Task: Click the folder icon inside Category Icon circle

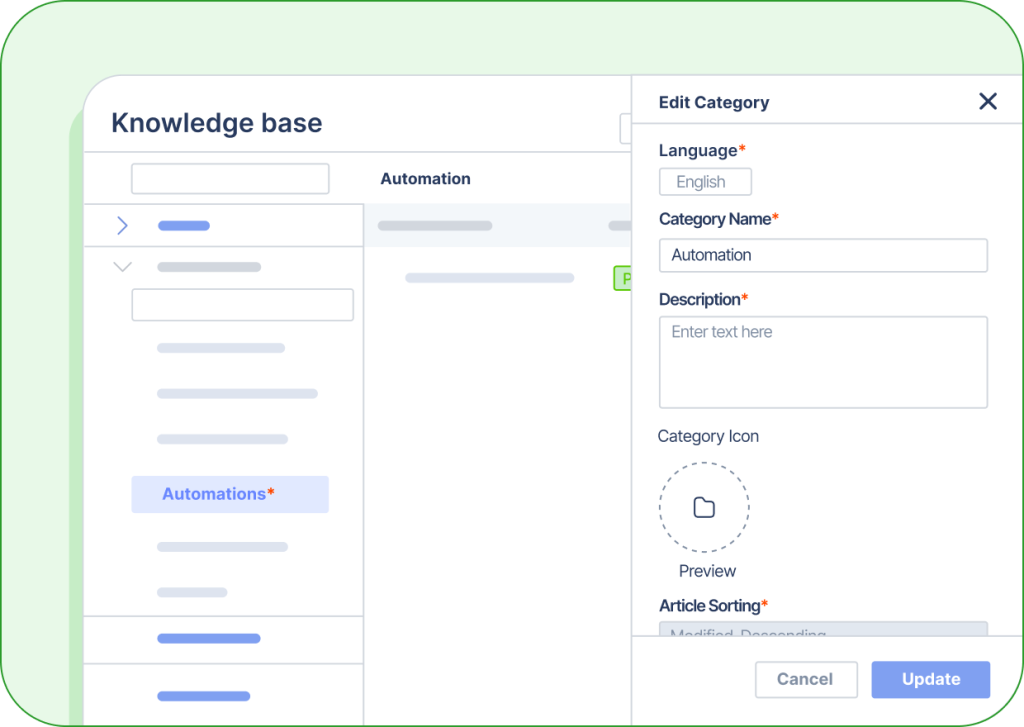Action: [x=704, y=507]
